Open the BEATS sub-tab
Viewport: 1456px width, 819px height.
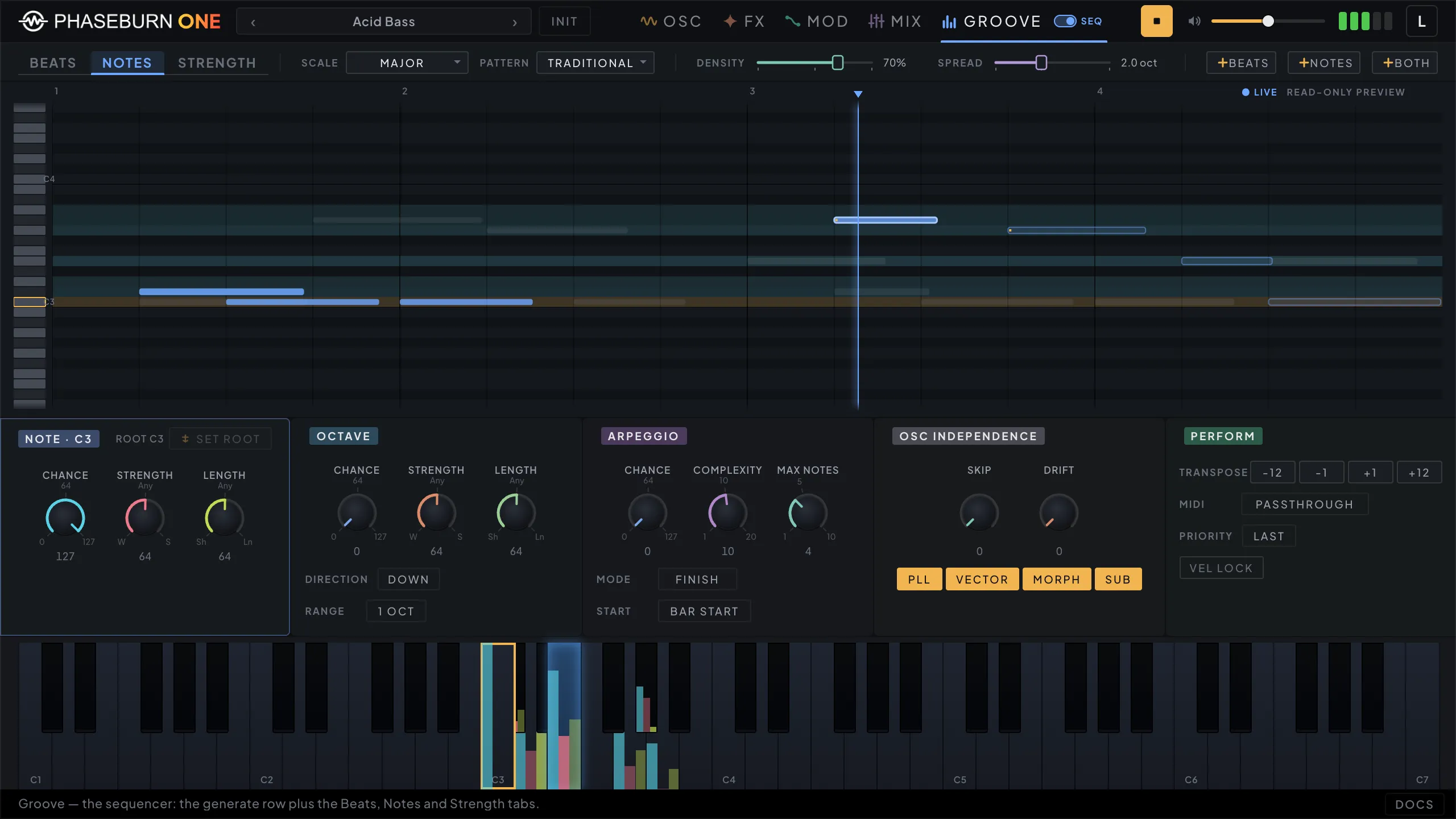pyautogui.click(x=53, y=63)
